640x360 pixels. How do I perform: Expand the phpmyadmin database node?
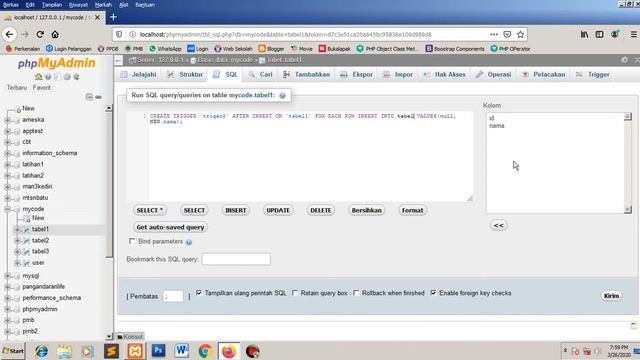pos(7,309)
